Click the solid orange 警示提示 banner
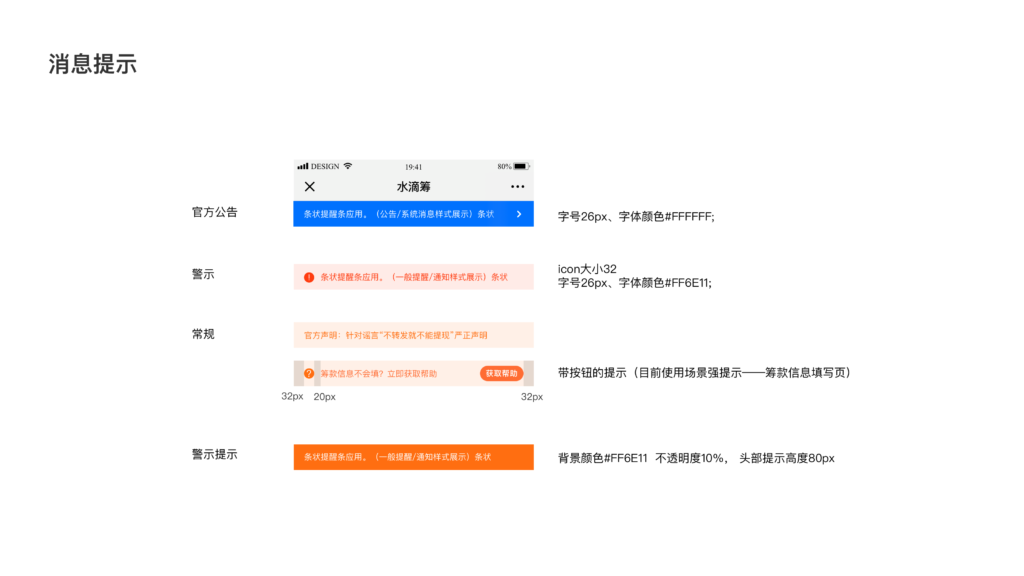1024x576 pixels. (413, 457)
